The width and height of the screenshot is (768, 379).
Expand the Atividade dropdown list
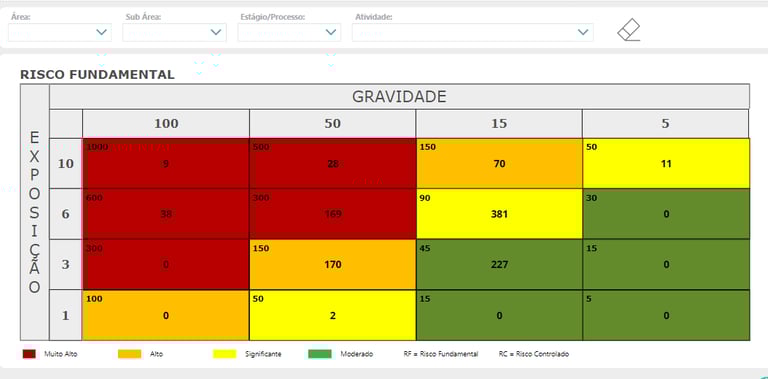pyautogui.click(x=473, y=32)
